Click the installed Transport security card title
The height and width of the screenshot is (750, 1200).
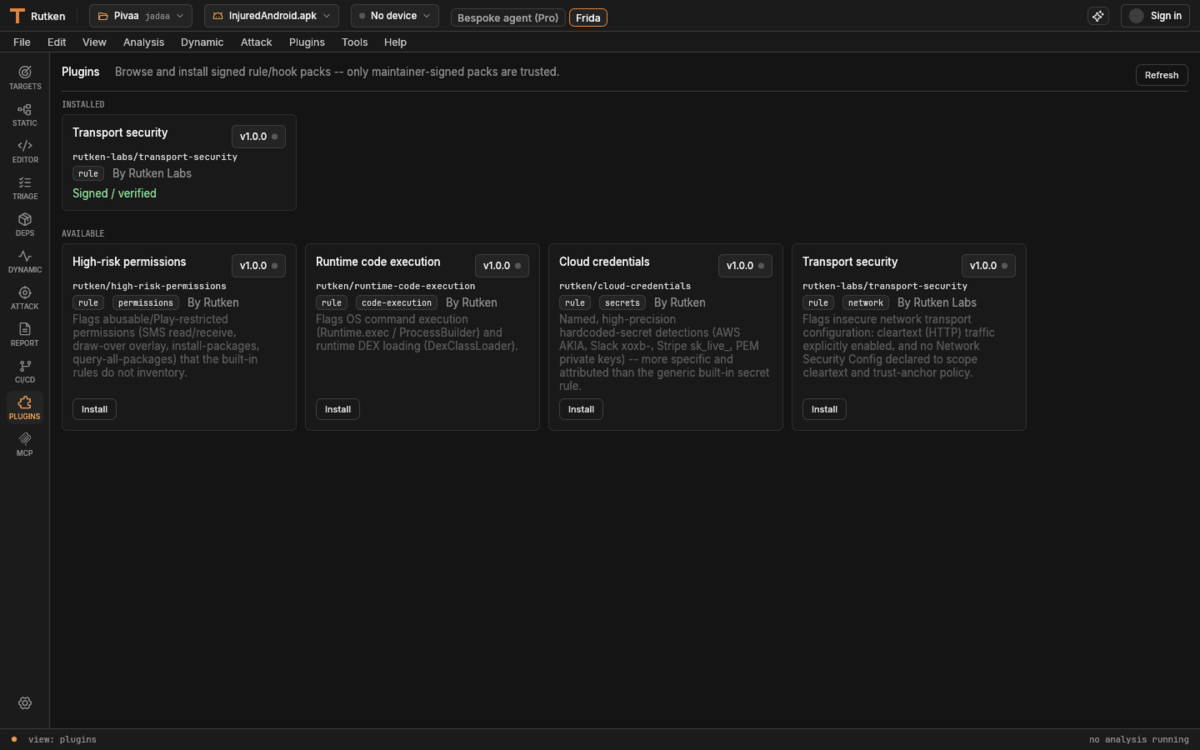[x=120, y=132]
